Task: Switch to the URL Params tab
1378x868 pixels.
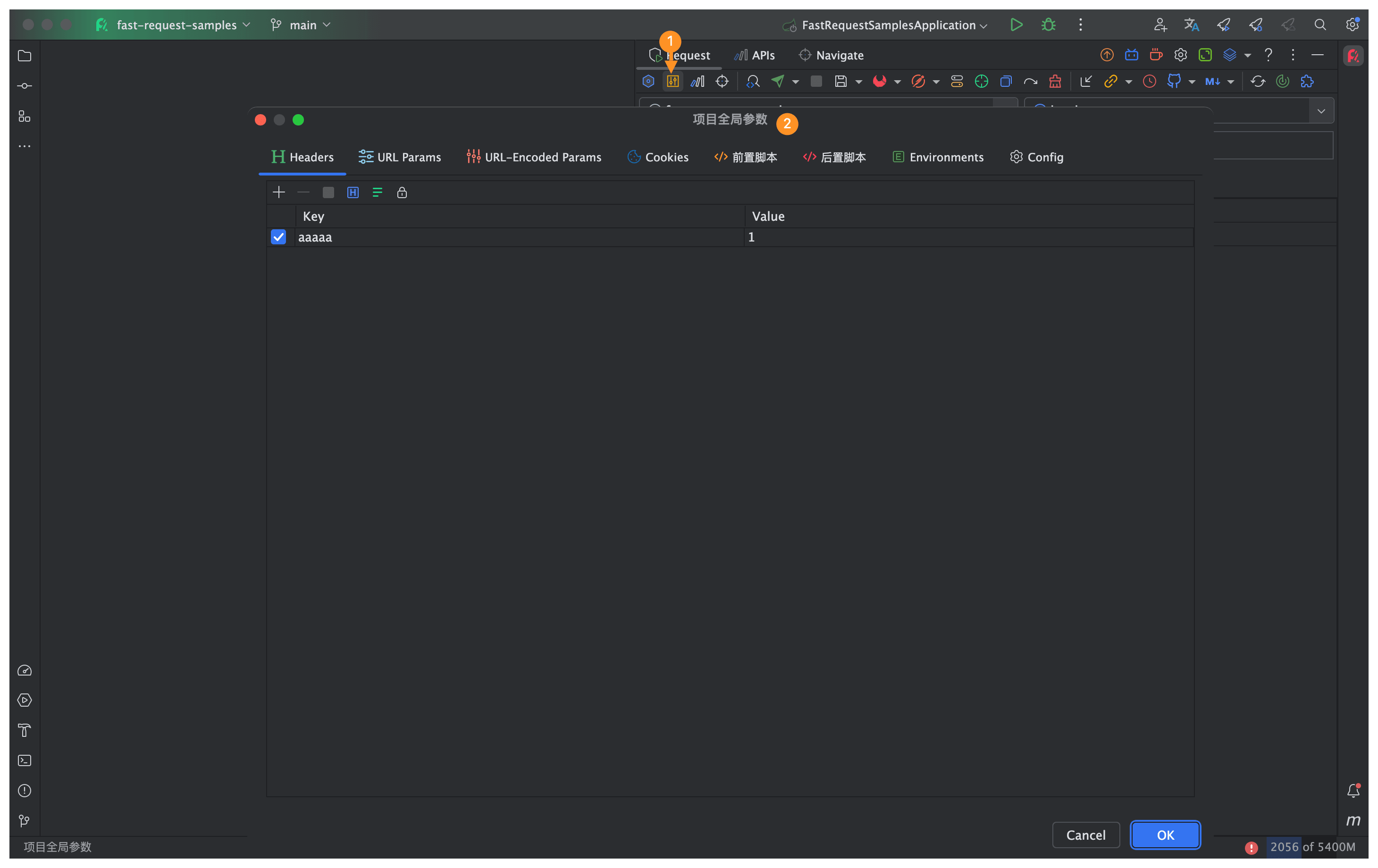Action: (x=399, y=157)
